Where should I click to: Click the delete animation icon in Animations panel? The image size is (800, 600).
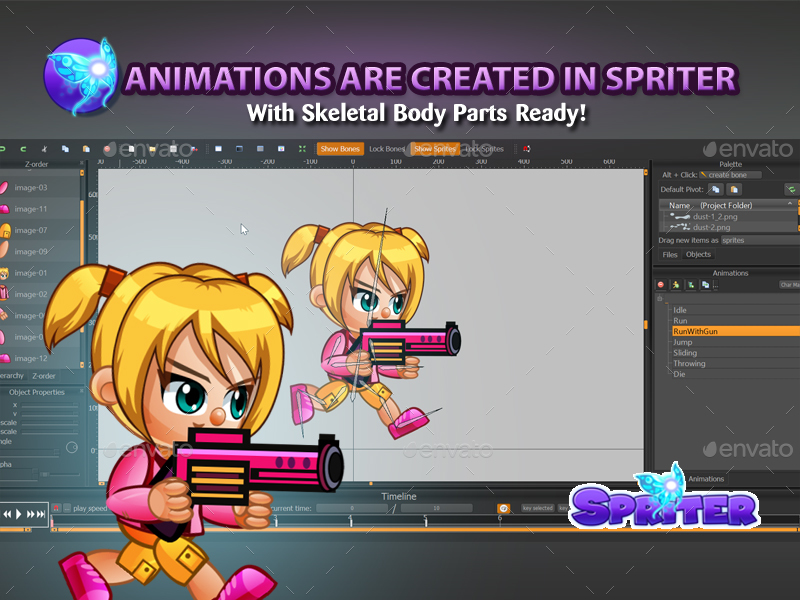tap(661, 284)
